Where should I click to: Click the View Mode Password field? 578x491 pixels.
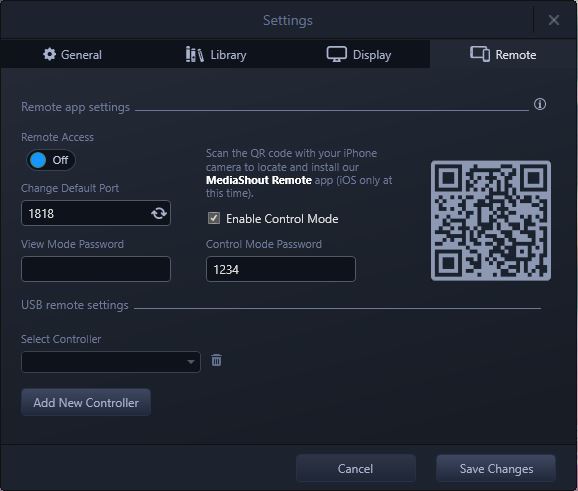tap(96, 269)
